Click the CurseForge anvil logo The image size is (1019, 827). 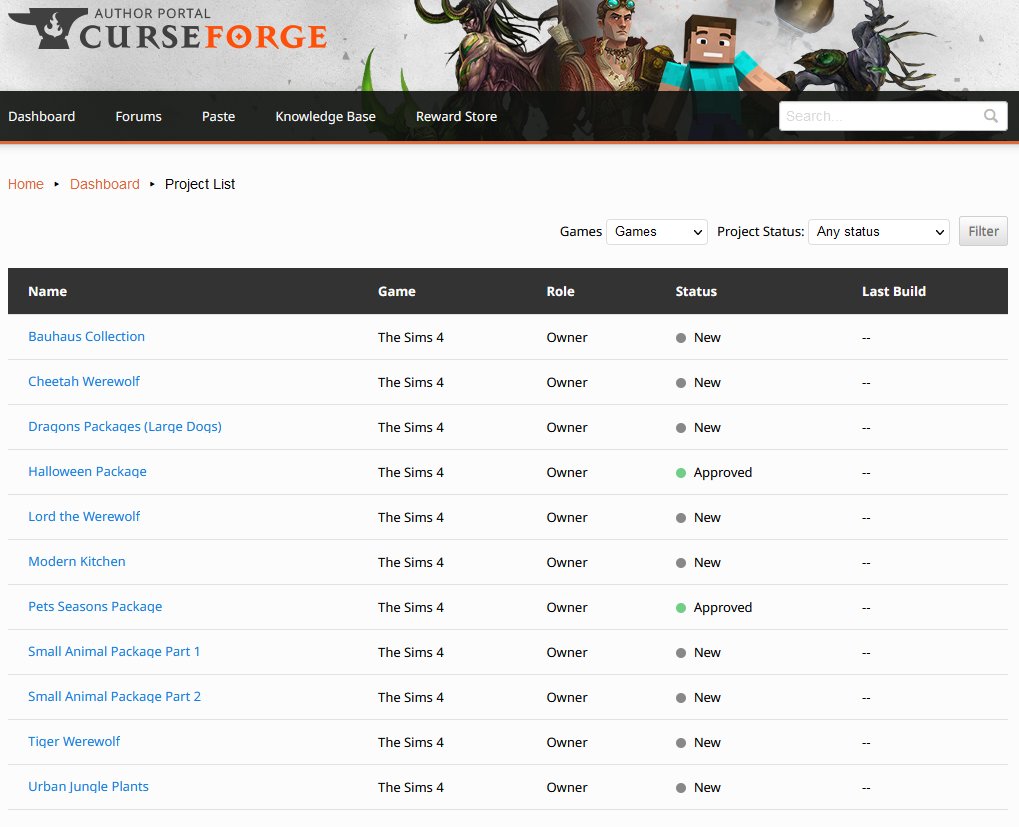[x=48, y=28]
